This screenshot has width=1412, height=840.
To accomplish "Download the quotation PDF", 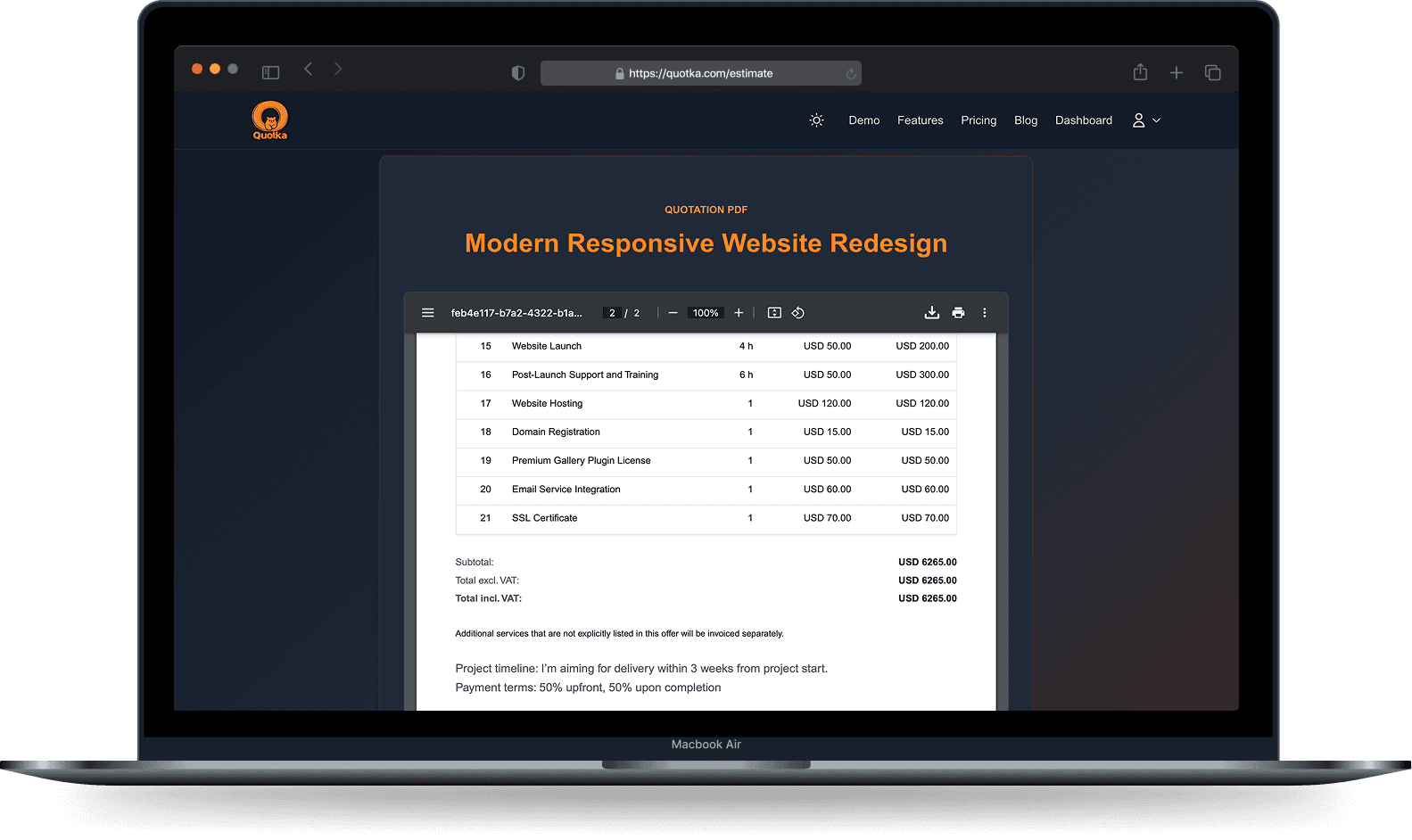I will point(931,313).
